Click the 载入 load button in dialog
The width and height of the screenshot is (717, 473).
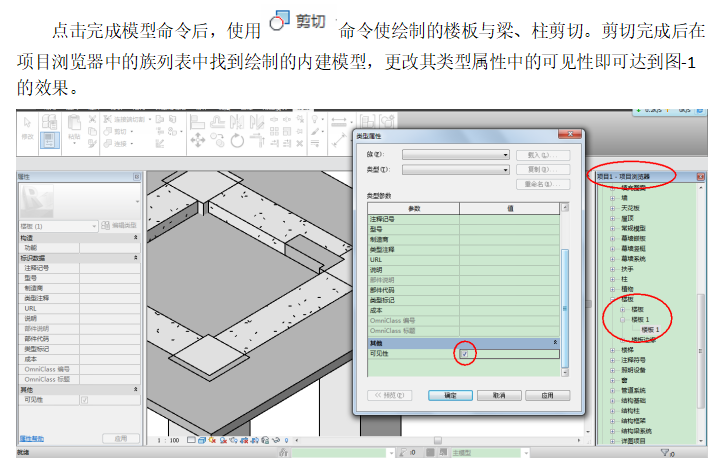(543, 155)
